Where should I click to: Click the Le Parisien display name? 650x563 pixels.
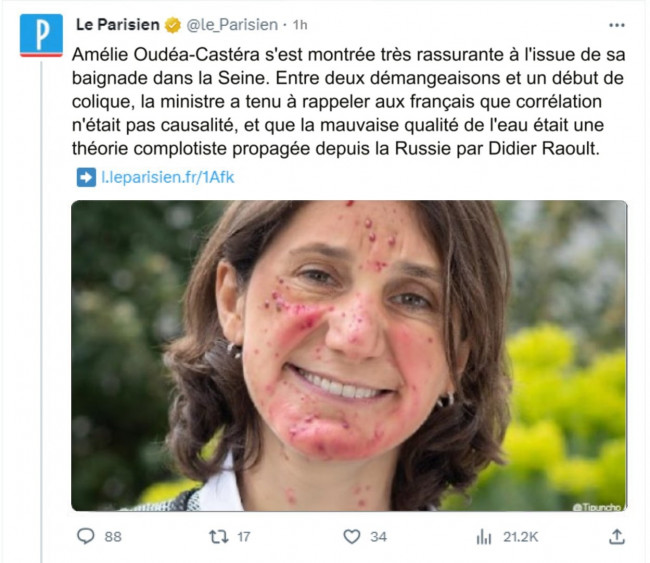point(118,25)
